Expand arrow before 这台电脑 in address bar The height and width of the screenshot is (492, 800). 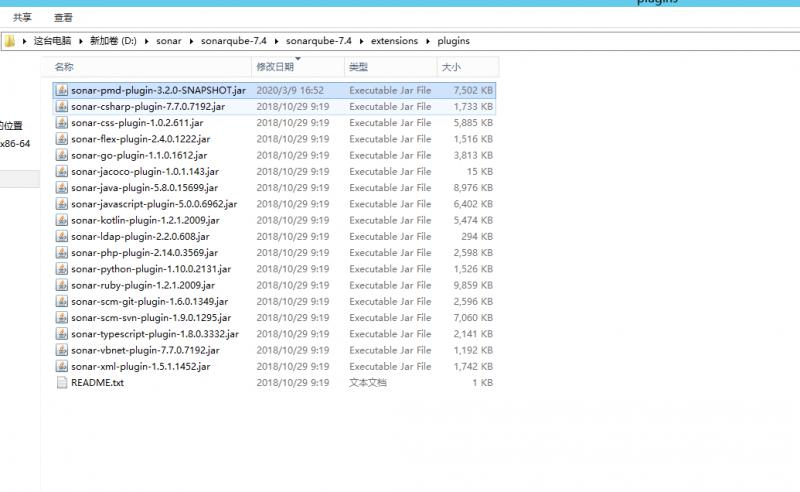coord(24,41)
